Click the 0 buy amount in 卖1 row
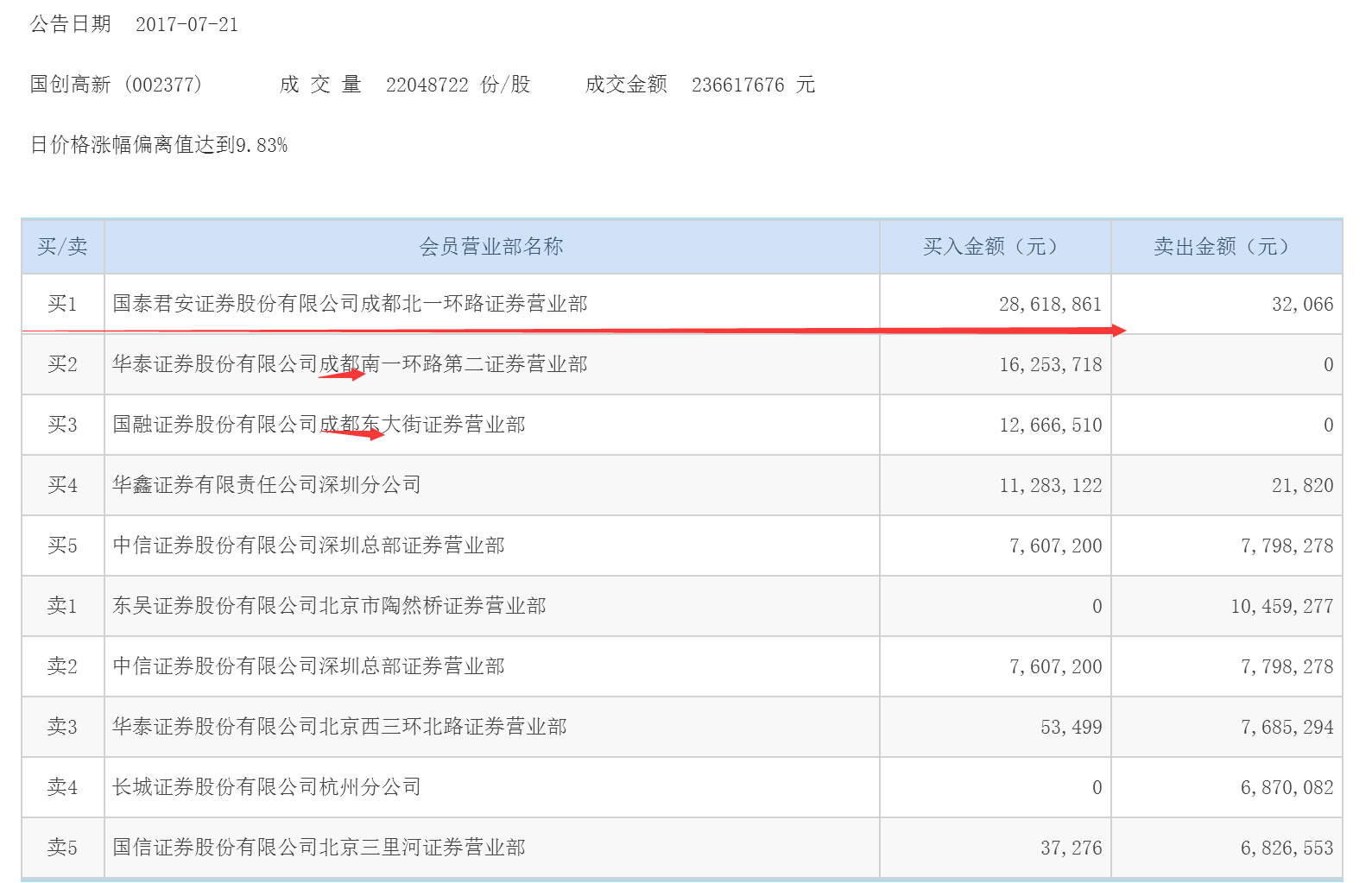1372x883 pixels. 1097,606
